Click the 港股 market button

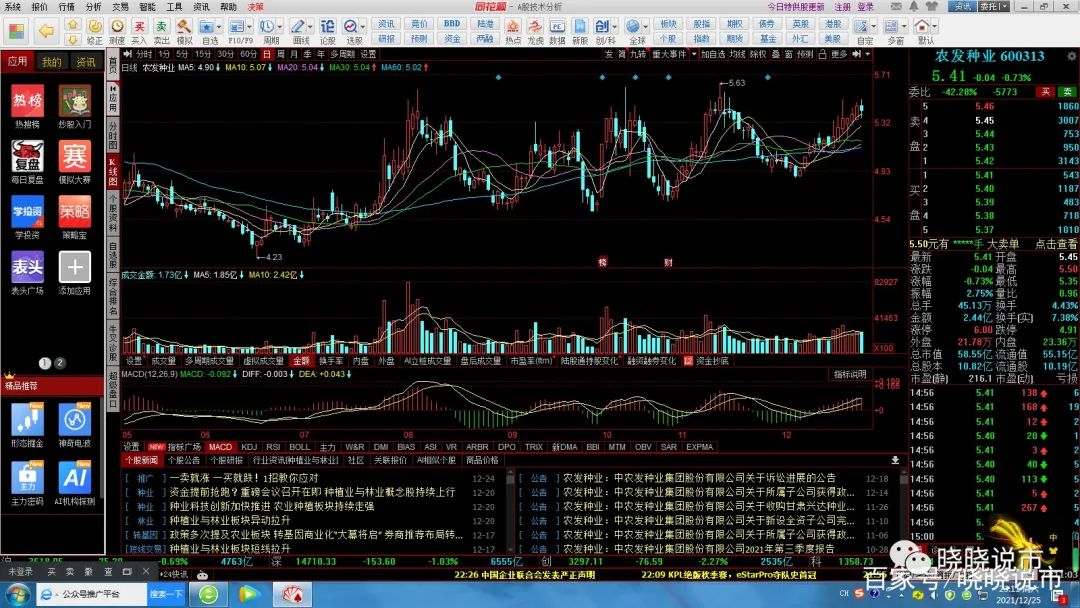pos(833,23)
